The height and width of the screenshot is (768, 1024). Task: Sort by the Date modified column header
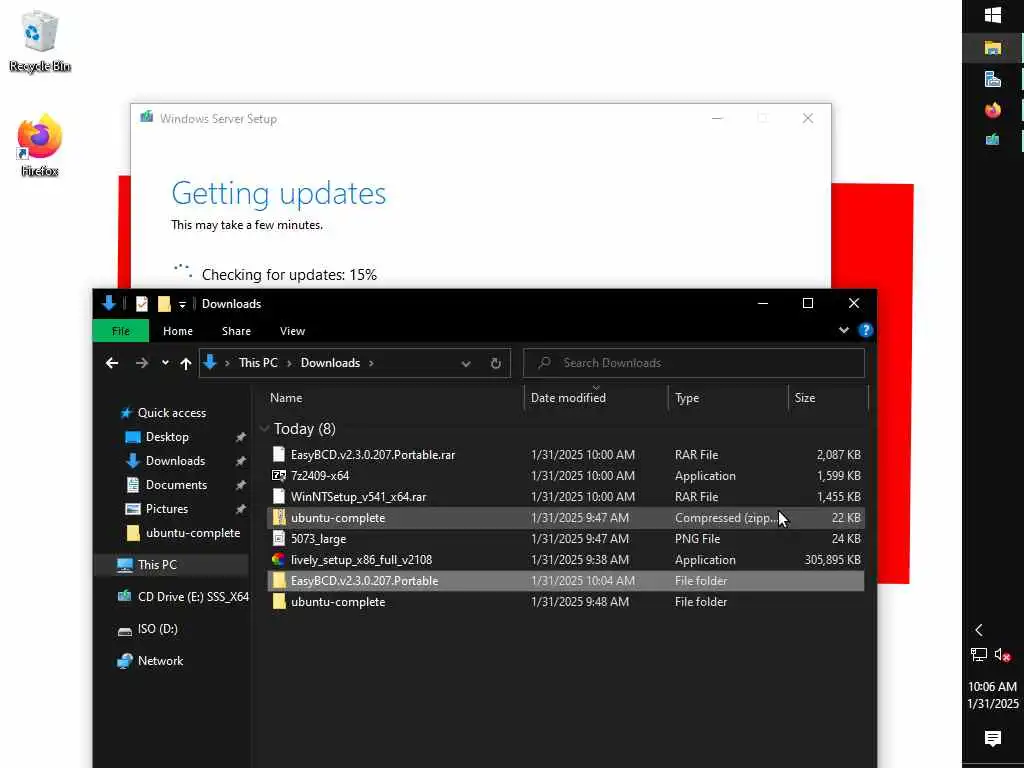[568, 398]
